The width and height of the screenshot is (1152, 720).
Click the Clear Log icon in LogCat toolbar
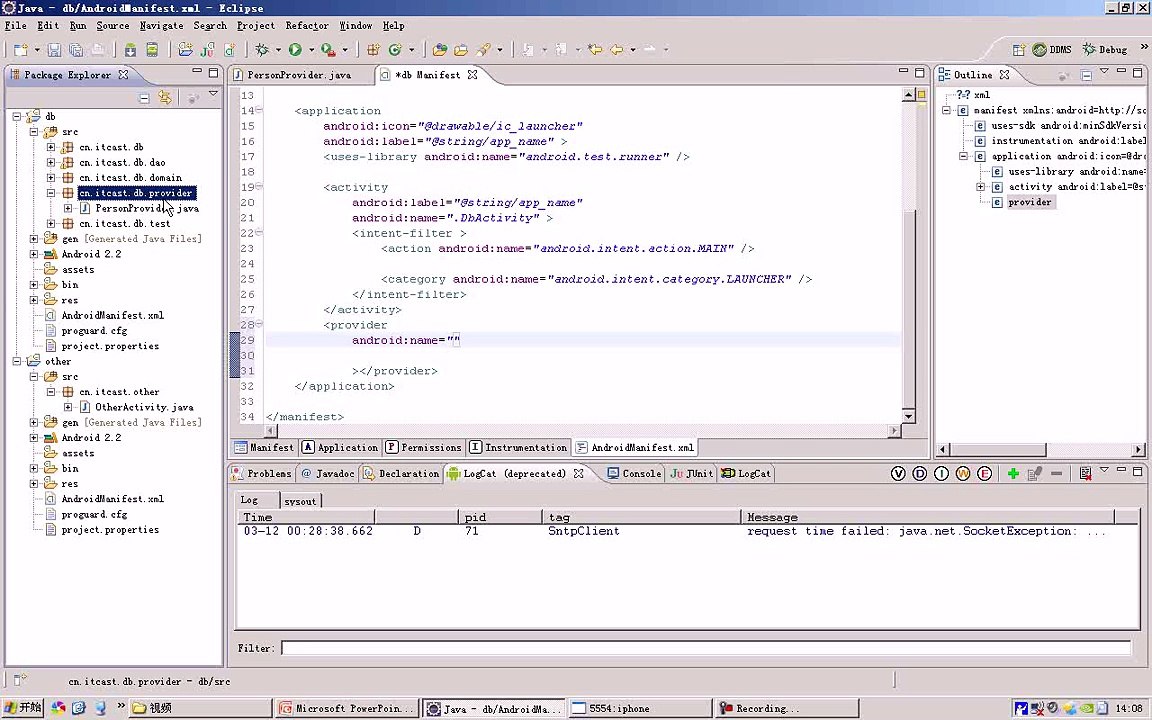[x=1085, y=474]
